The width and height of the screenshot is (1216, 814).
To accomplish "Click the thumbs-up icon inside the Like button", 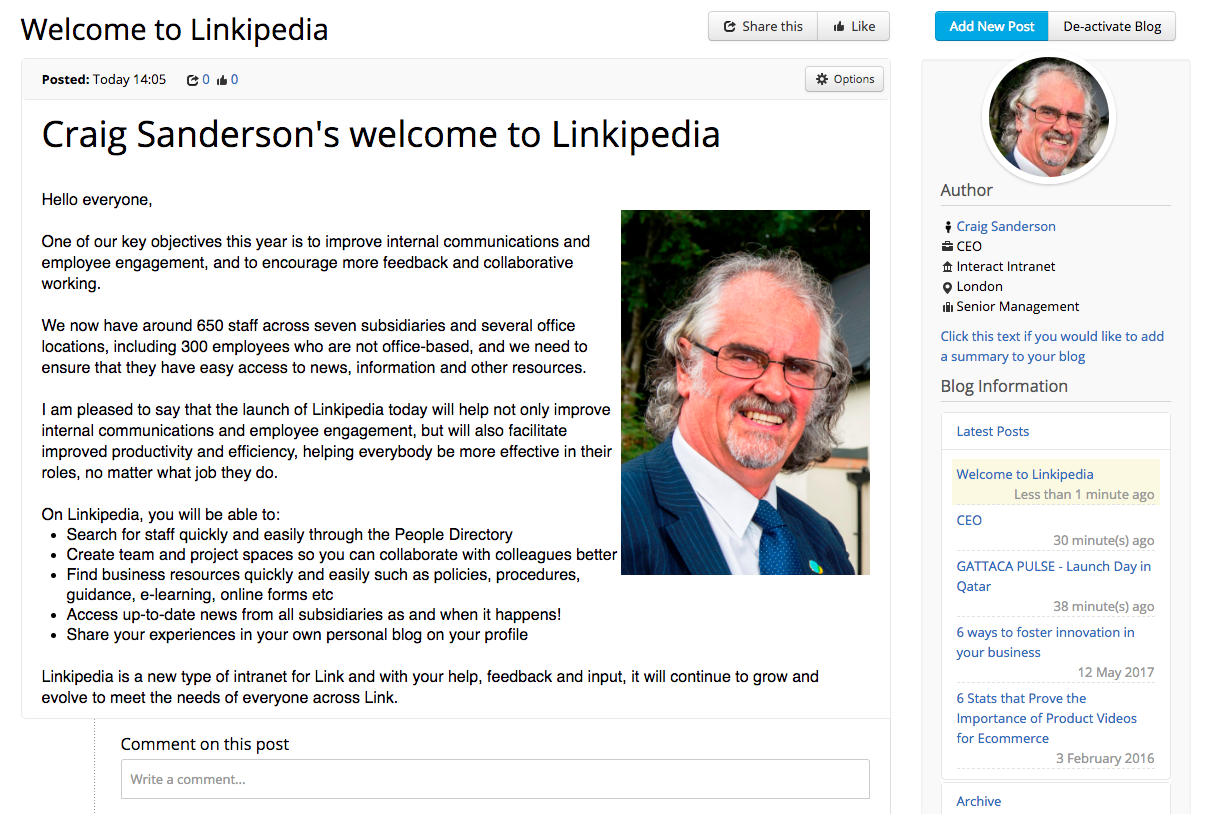I will [x=838, y=26].
